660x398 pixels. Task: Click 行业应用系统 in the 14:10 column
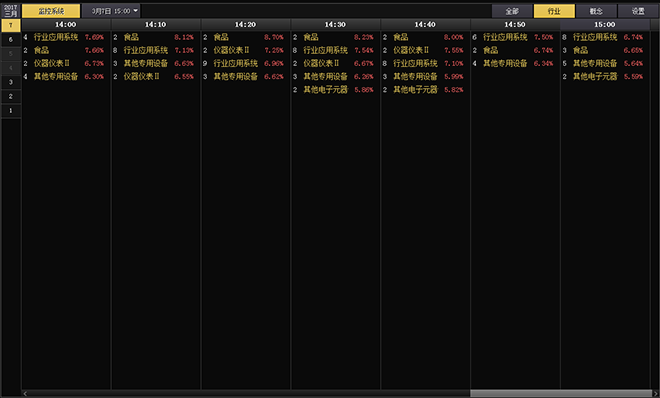coord(146,50)
